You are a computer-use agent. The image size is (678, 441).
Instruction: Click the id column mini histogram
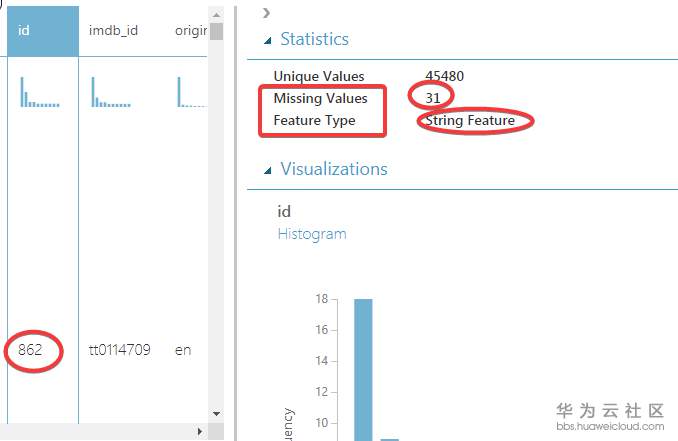pos(42,93)
